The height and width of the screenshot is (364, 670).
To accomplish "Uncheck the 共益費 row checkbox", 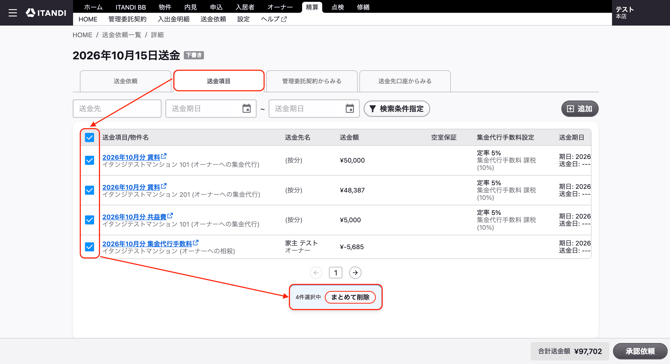I will 89,220.
